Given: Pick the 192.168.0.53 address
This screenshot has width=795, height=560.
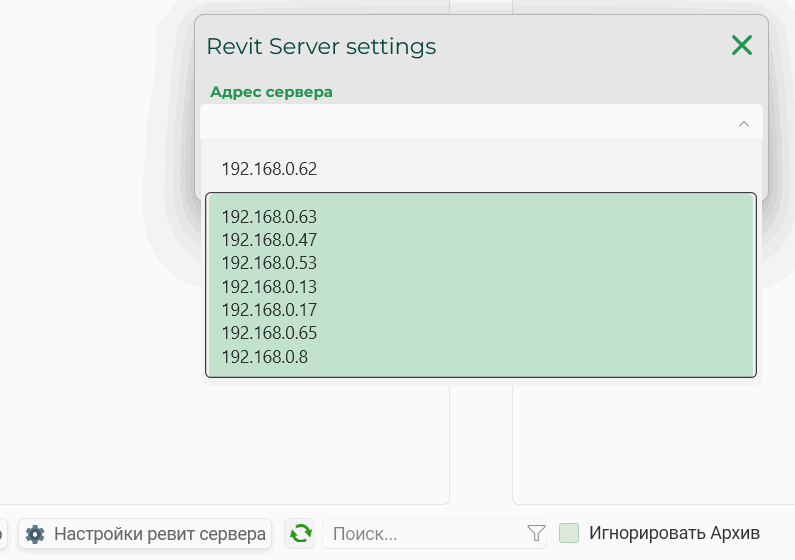Looking at the screenshot, I should coord(269,263).
